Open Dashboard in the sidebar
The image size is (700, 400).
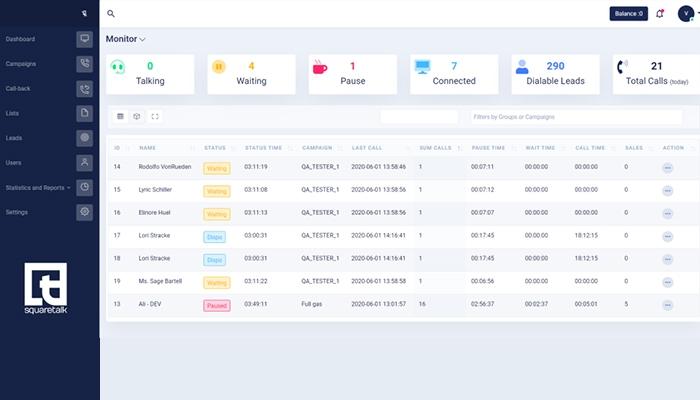click(x=20, y=39)
